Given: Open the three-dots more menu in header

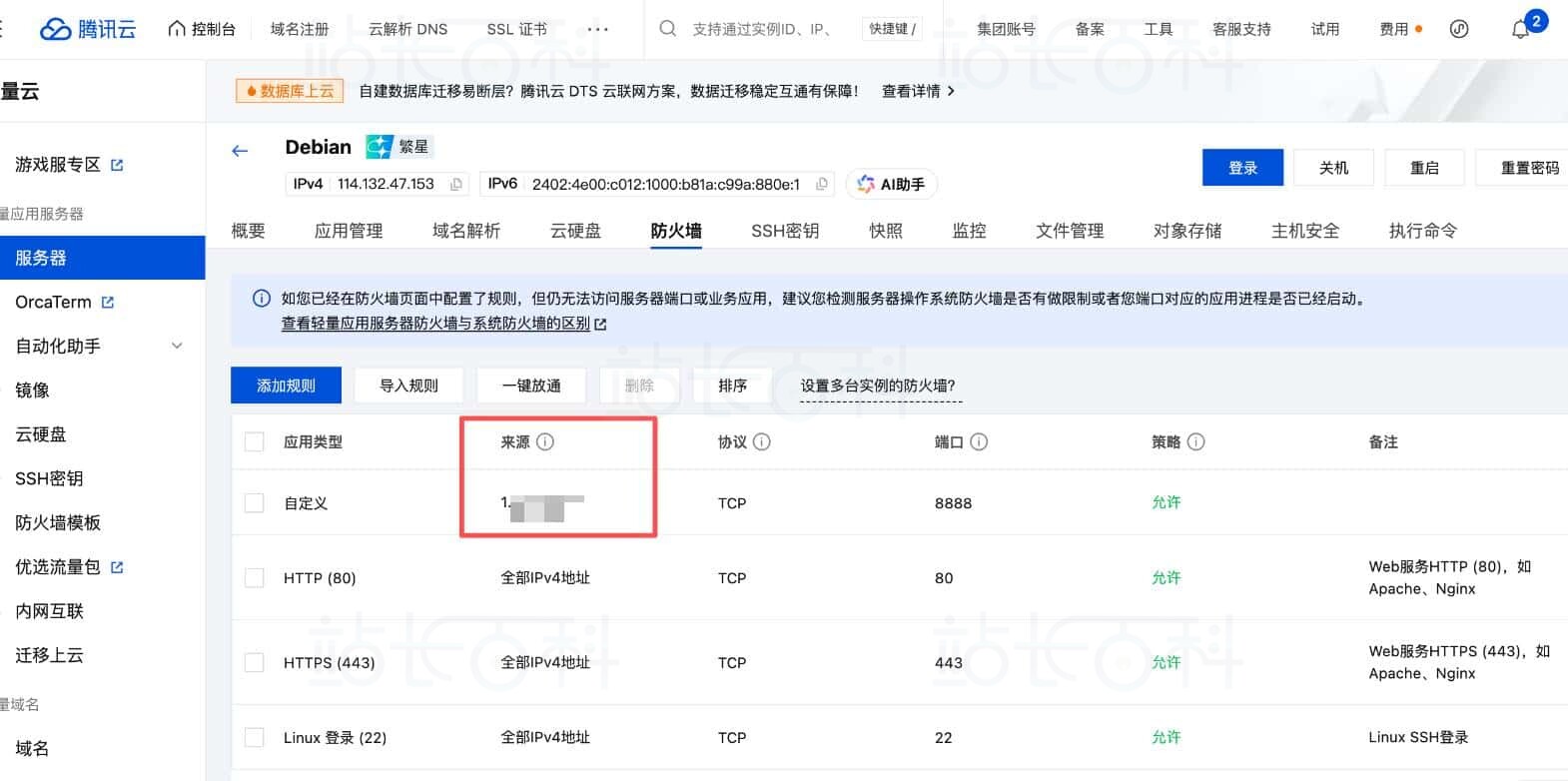Looking at the screenshot, I should click(597, 29).
